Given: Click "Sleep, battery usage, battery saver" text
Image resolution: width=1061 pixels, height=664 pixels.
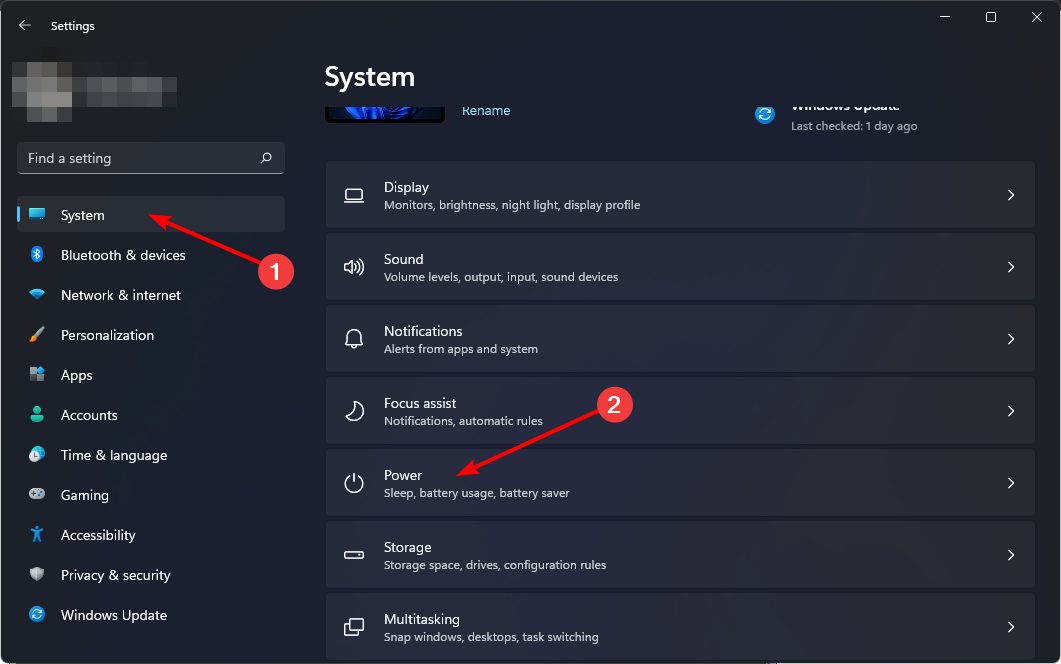Looking at the screenshot, I should point(476,493).
